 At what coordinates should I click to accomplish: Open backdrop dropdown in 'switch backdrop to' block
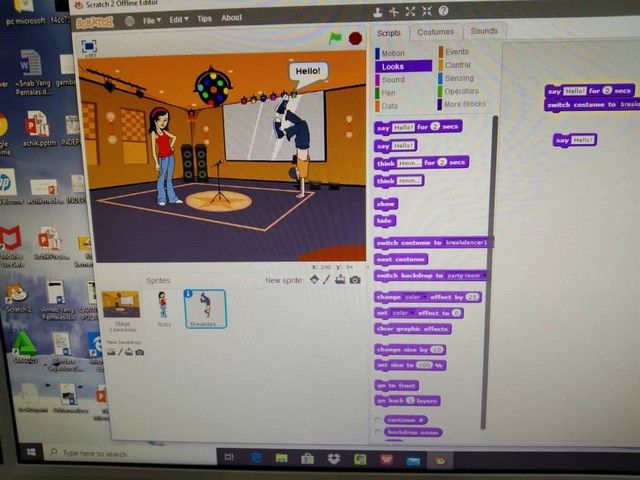pos(485,275)
